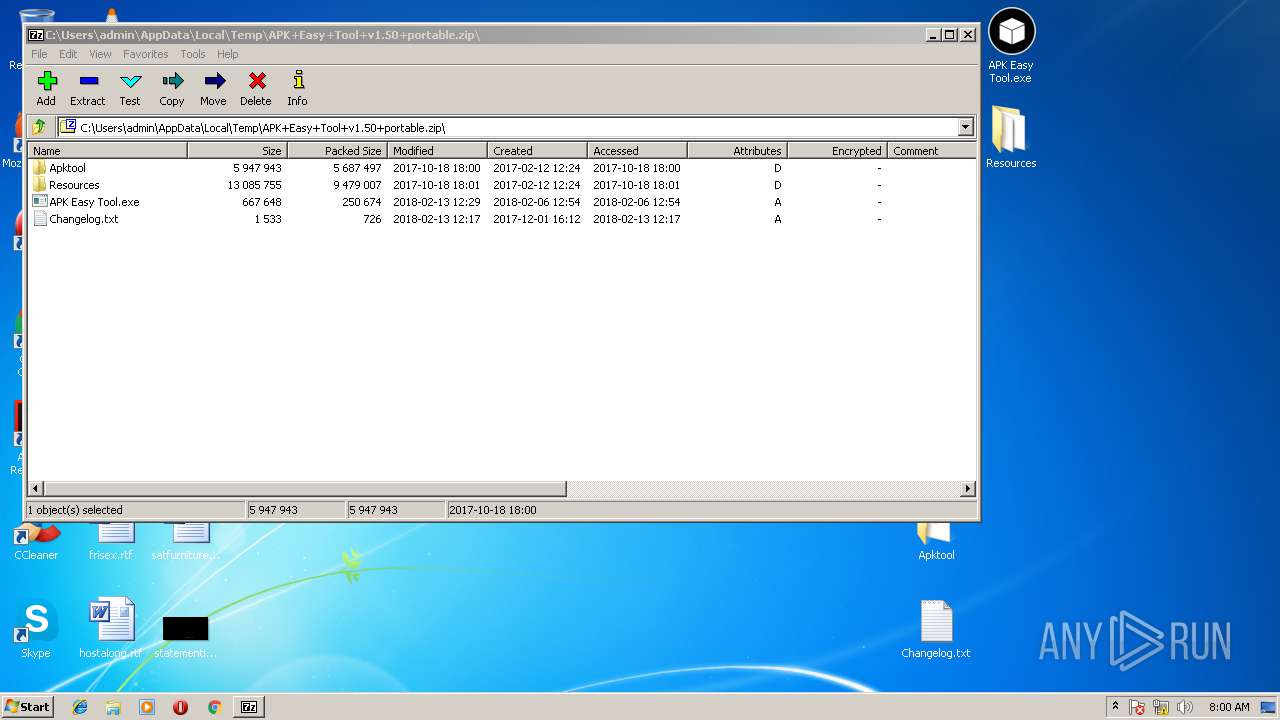This screenshot has height=720, width=1280.
Task: Click 7-Zip taskbar button
Action: tap(249, 707)
